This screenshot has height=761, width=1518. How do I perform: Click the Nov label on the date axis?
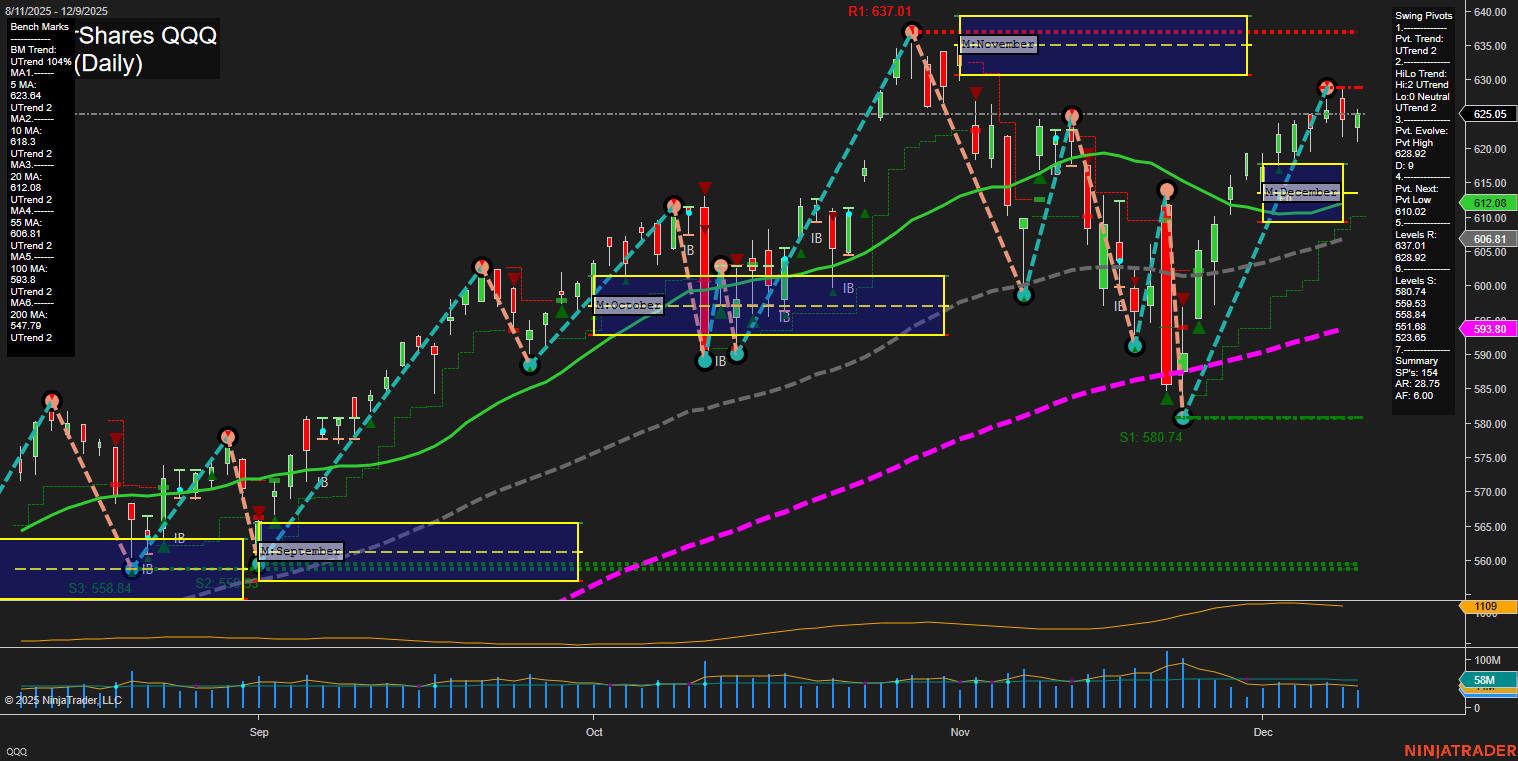click(x=960, y=732)
